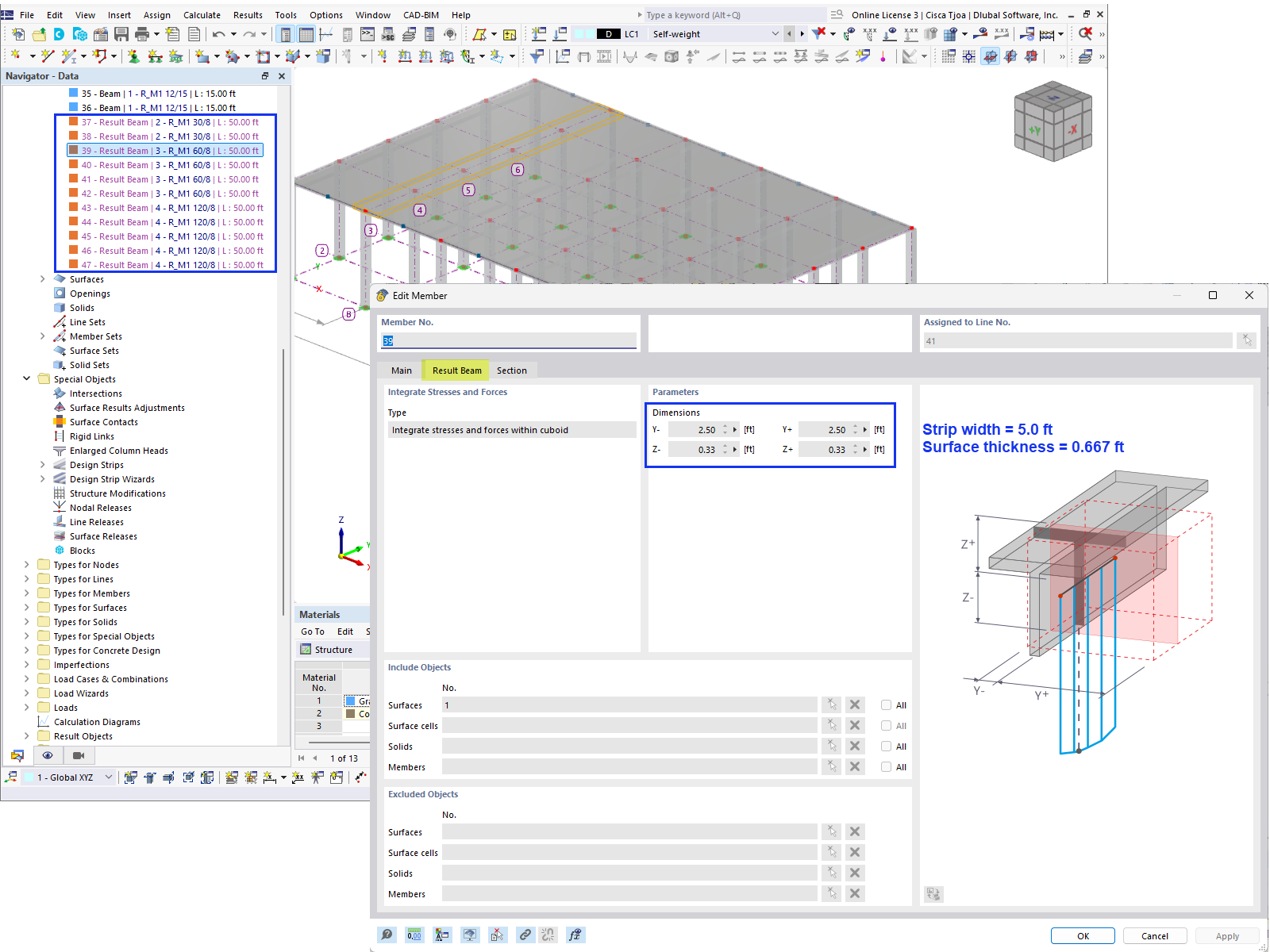Enable All checkbox for Surfaces in Include Objects
This screenshot has width=1270, height=952.
[885, 704]
